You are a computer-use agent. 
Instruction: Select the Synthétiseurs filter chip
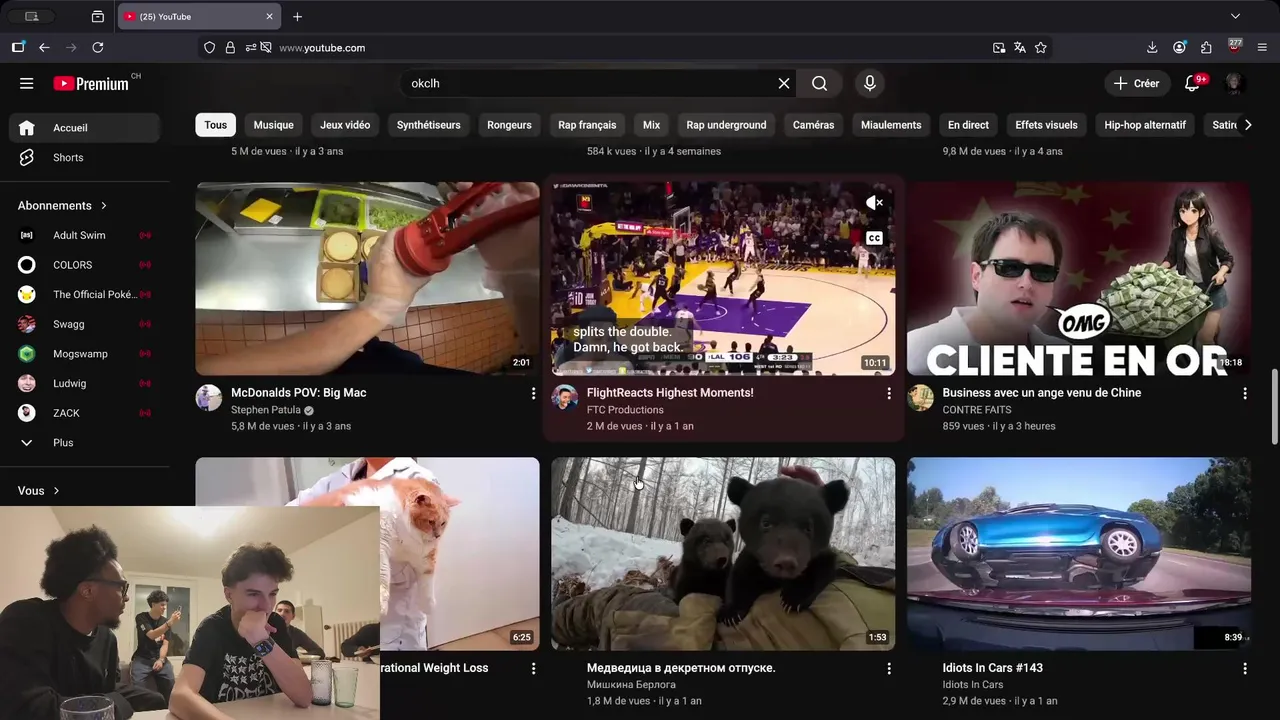tap(429, 125)
